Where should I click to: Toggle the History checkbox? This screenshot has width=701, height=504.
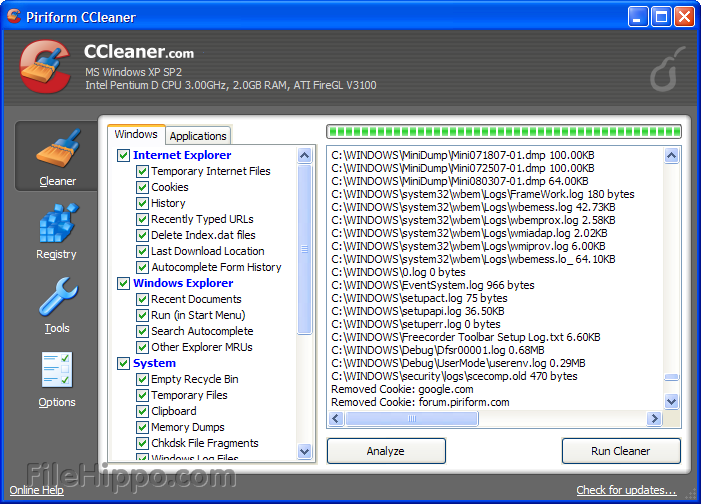(x=142, y=203)
